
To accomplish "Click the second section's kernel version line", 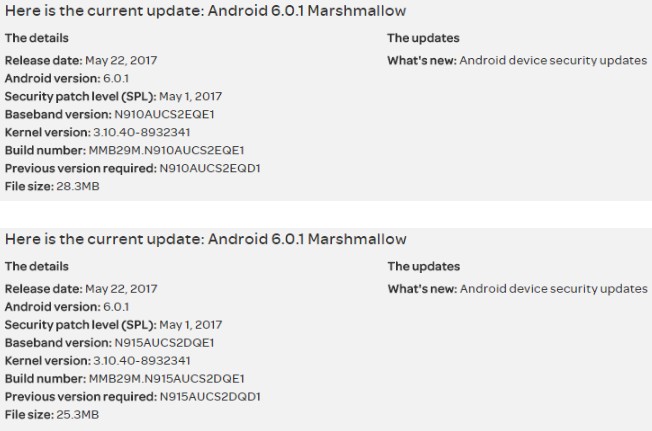I will tap(98, 361).
